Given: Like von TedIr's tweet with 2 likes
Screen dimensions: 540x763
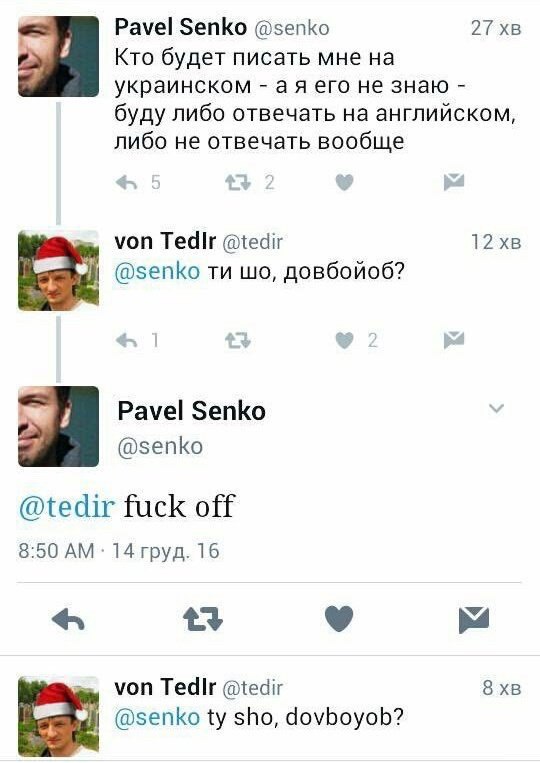Looking at the screenshot, I should (x=344, y=341).
